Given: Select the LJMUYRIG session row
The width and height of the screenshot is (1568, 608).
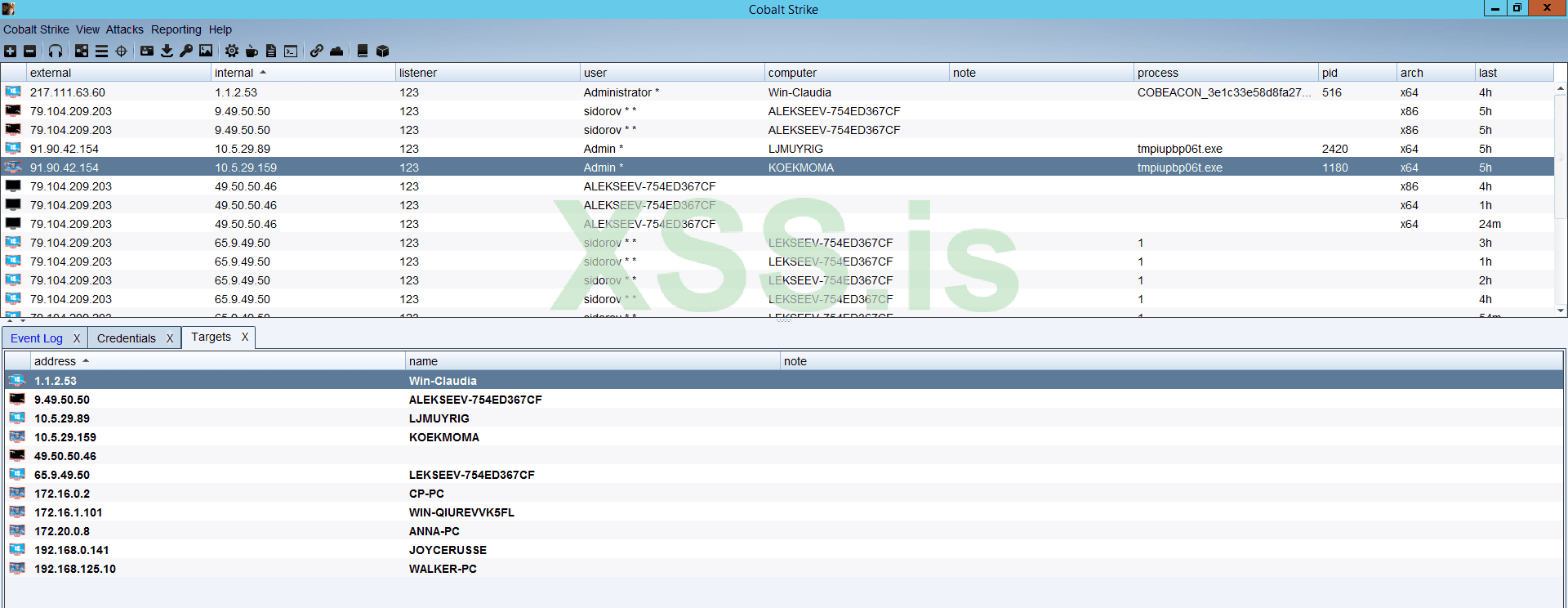Looking at the screenshot, I should point(778,149).
